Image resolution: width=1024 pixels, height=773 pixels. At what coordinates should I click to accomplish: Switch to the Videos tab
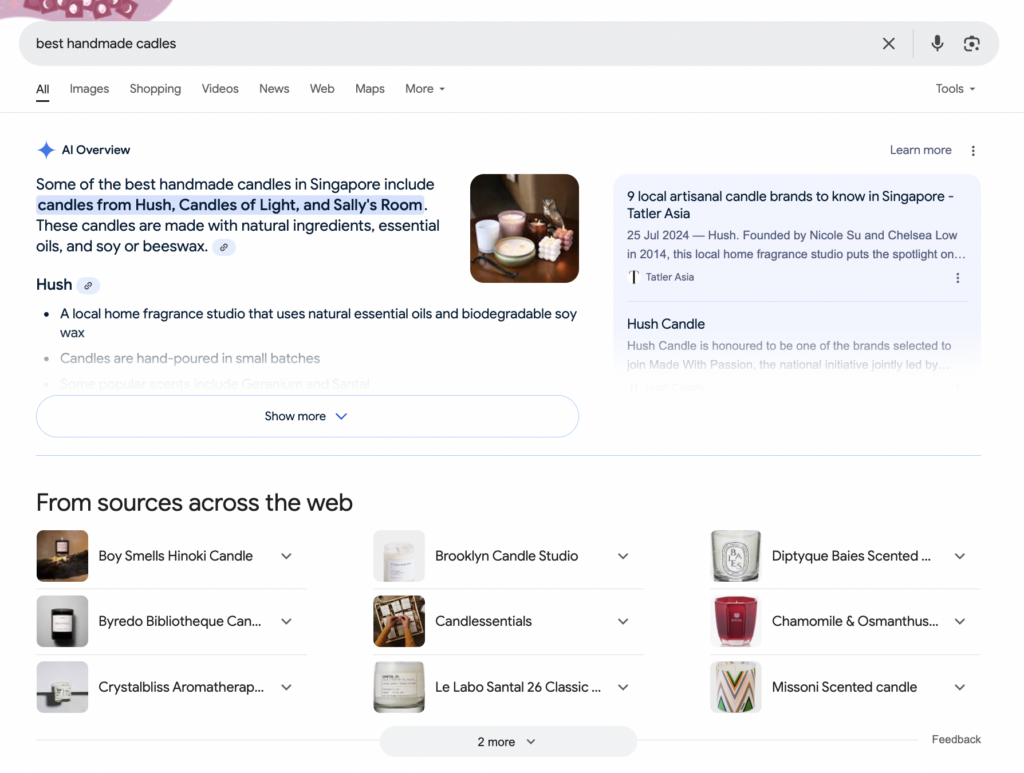pyautogui.click(x=220, y=89)
